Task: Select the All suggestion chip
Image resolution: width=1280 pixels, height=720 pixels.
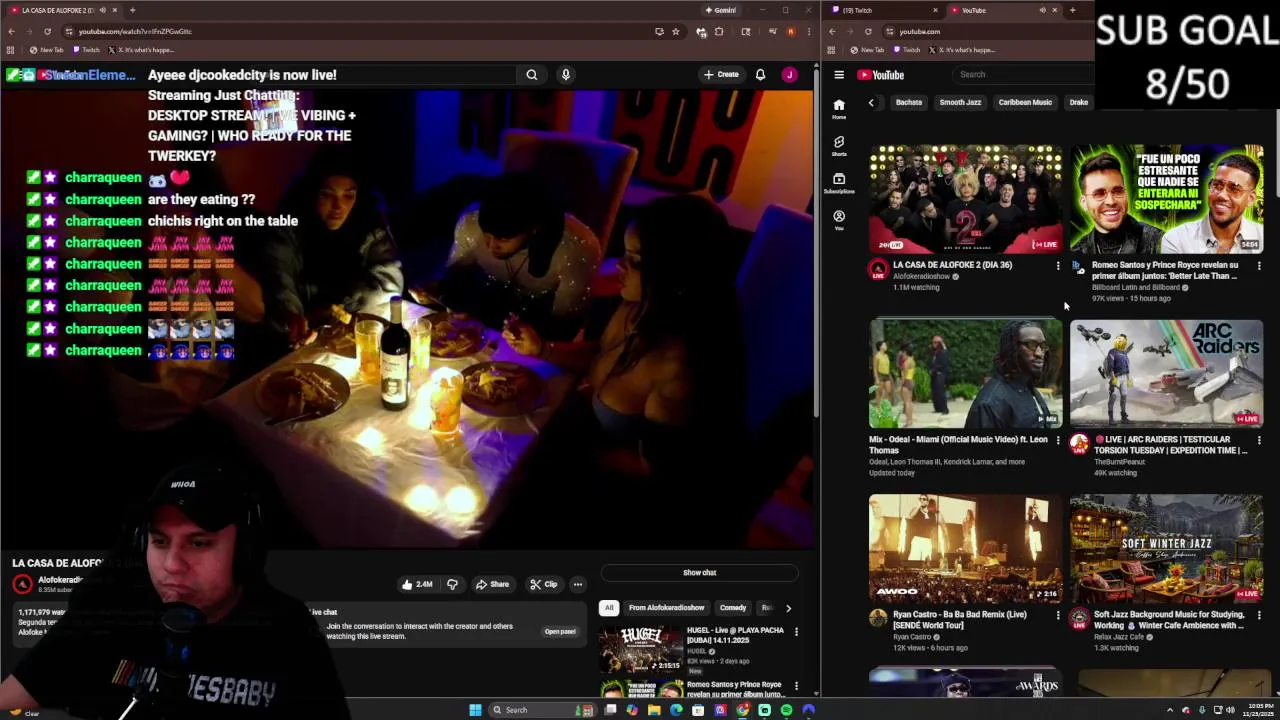Action: pyautogui.click(x=608, y=608)
